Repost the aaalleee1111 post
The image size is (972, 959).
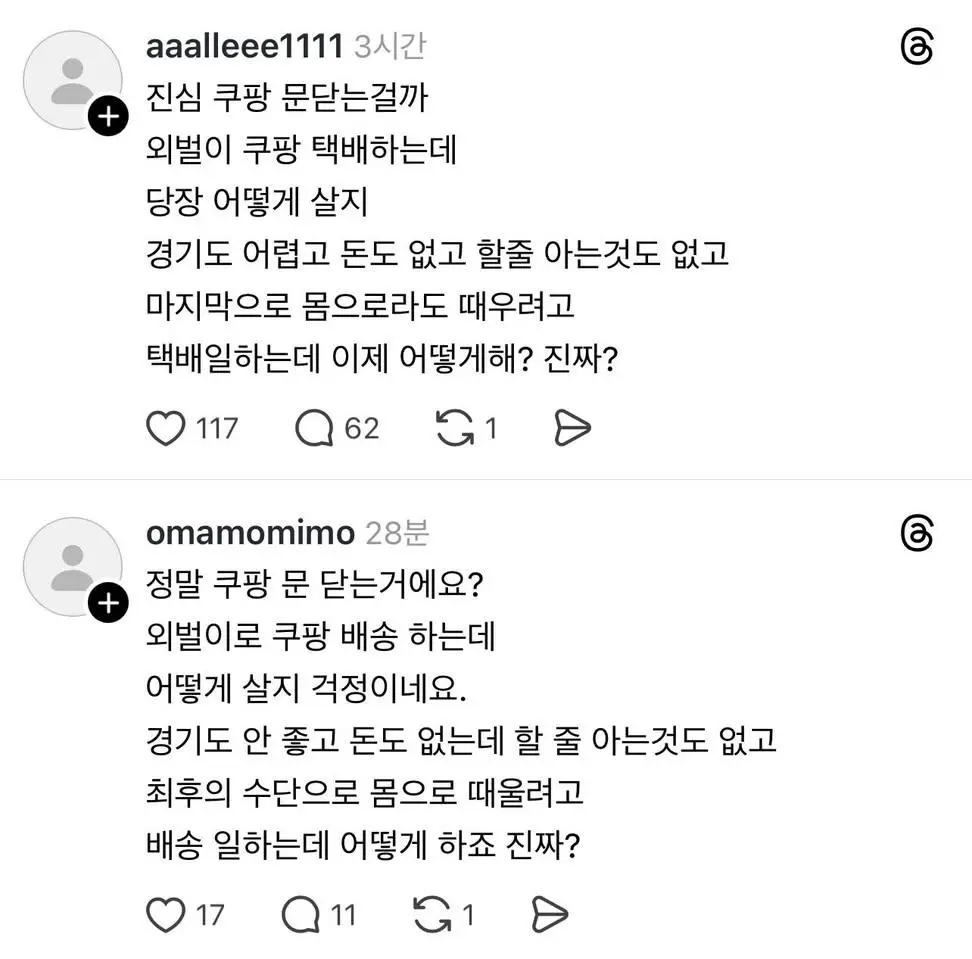pyautogui.click(x=455, y=429)
